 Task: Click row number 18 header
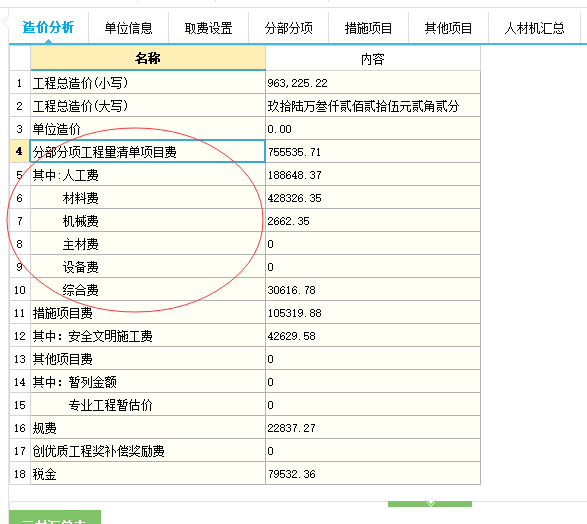point(19,474)
